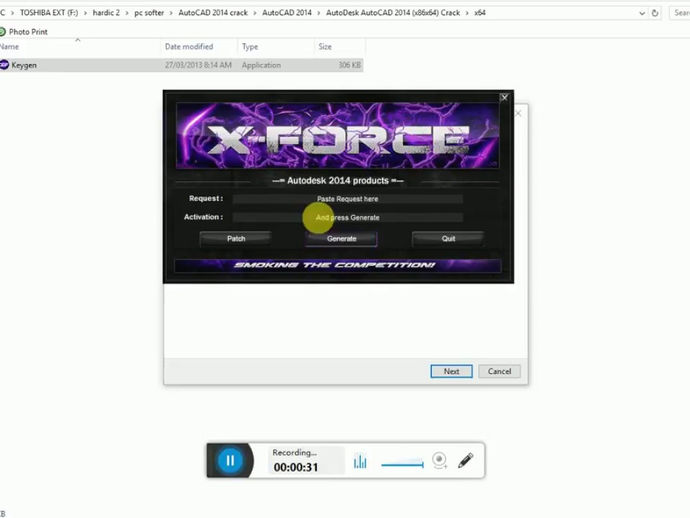Screen dimensions: 690x518
Task: Select the Keygen file row
Action: [x=181, y=65]
